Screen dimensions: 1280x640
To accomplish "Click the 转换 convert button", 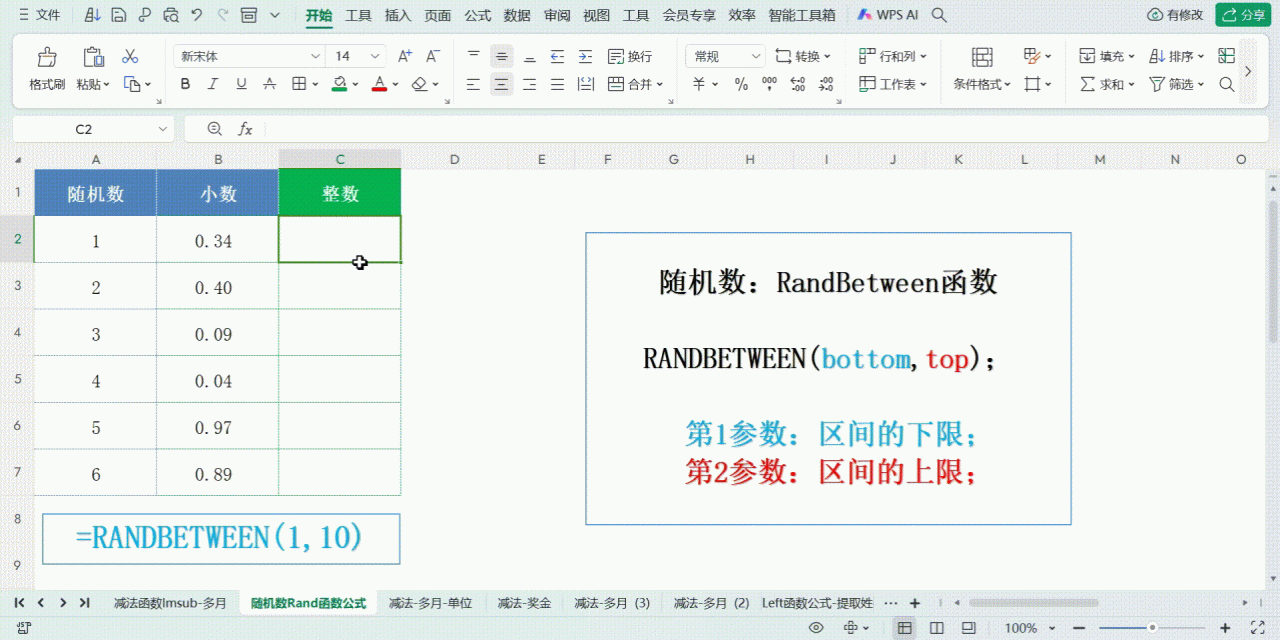I will pyautogui.click(x=803, y=56).
